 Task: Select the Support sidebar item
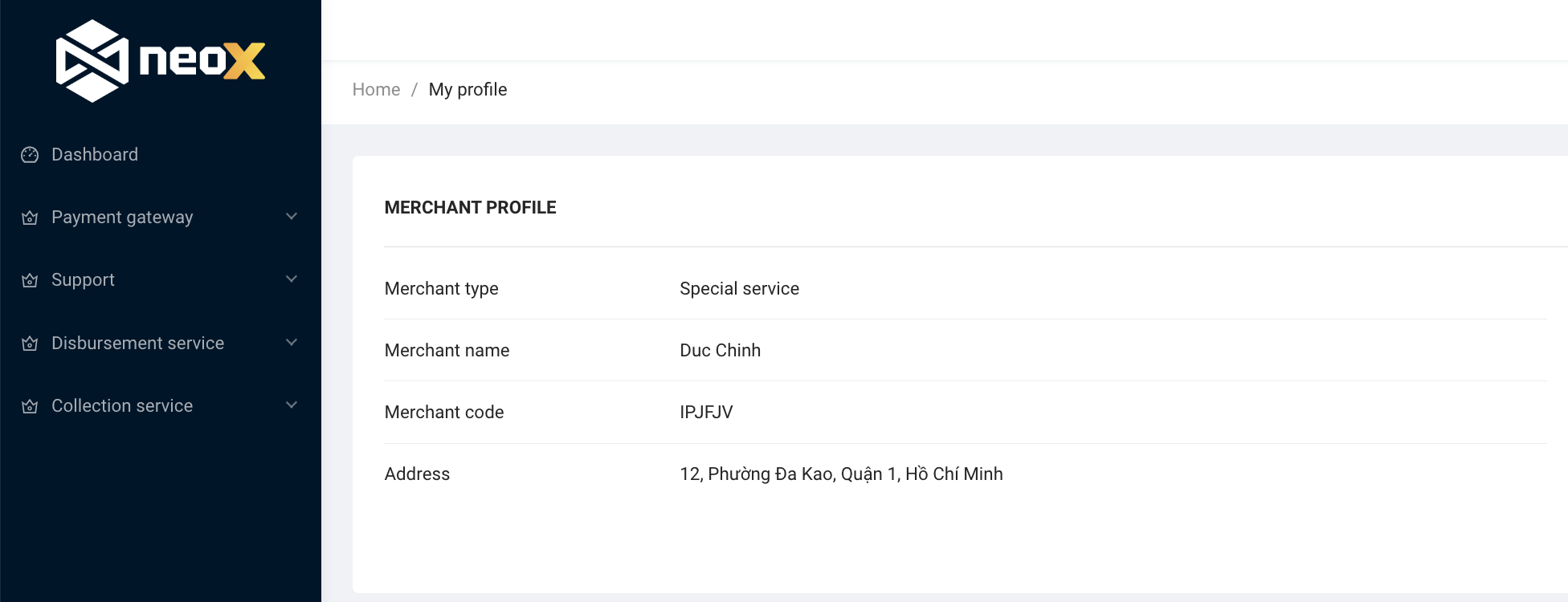click(x=83, y=279)
